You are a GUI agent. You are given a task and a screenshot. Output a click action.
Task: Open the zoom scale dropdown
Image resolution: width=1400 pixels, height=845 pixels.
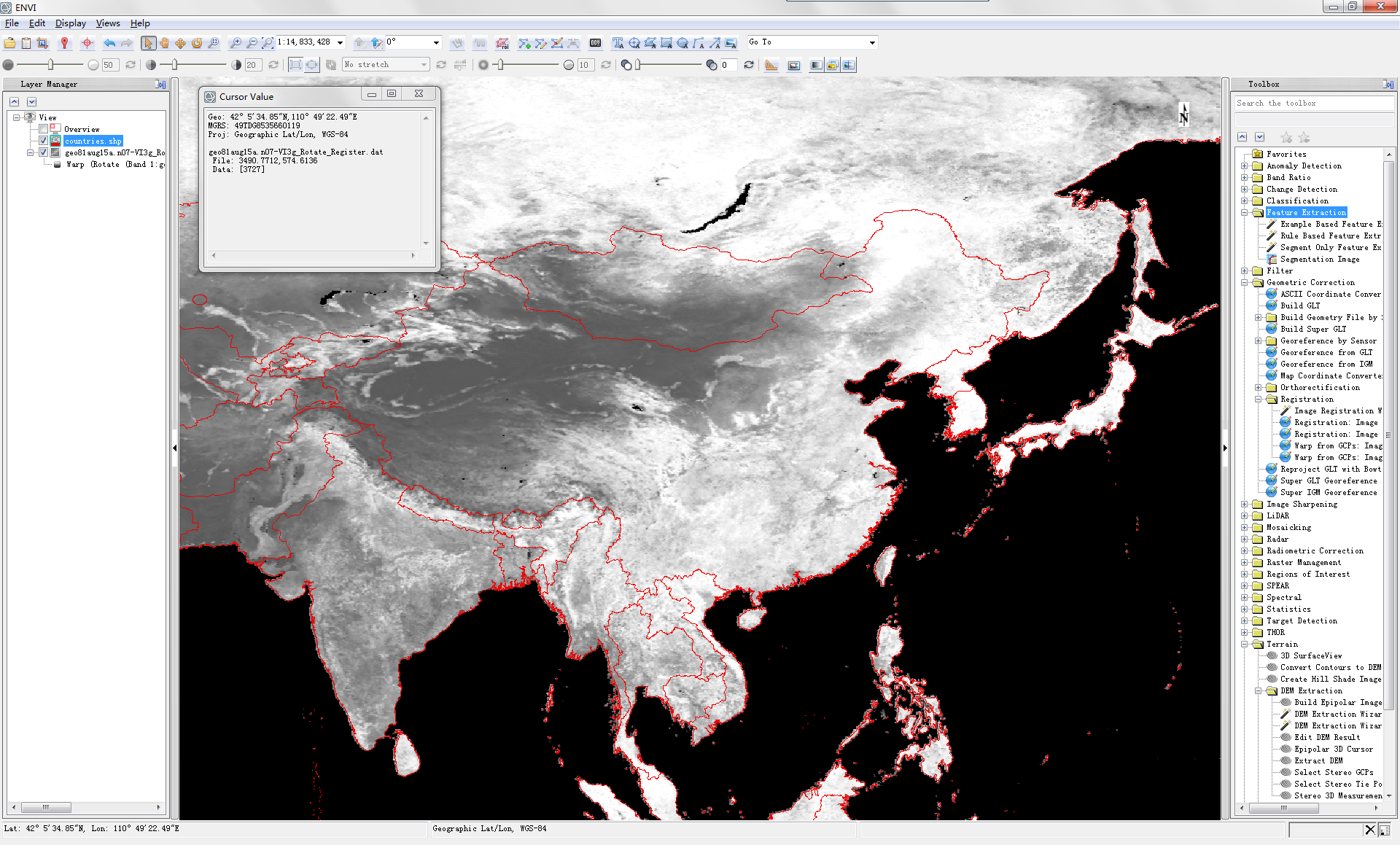tap(340, 43)
